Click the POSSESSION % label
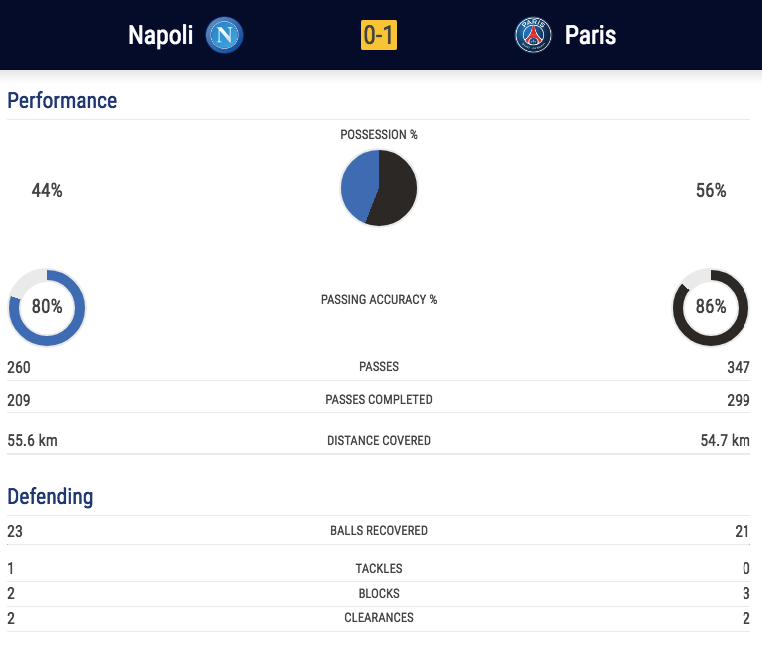The image size is (762, 651). tap(379, 135)
